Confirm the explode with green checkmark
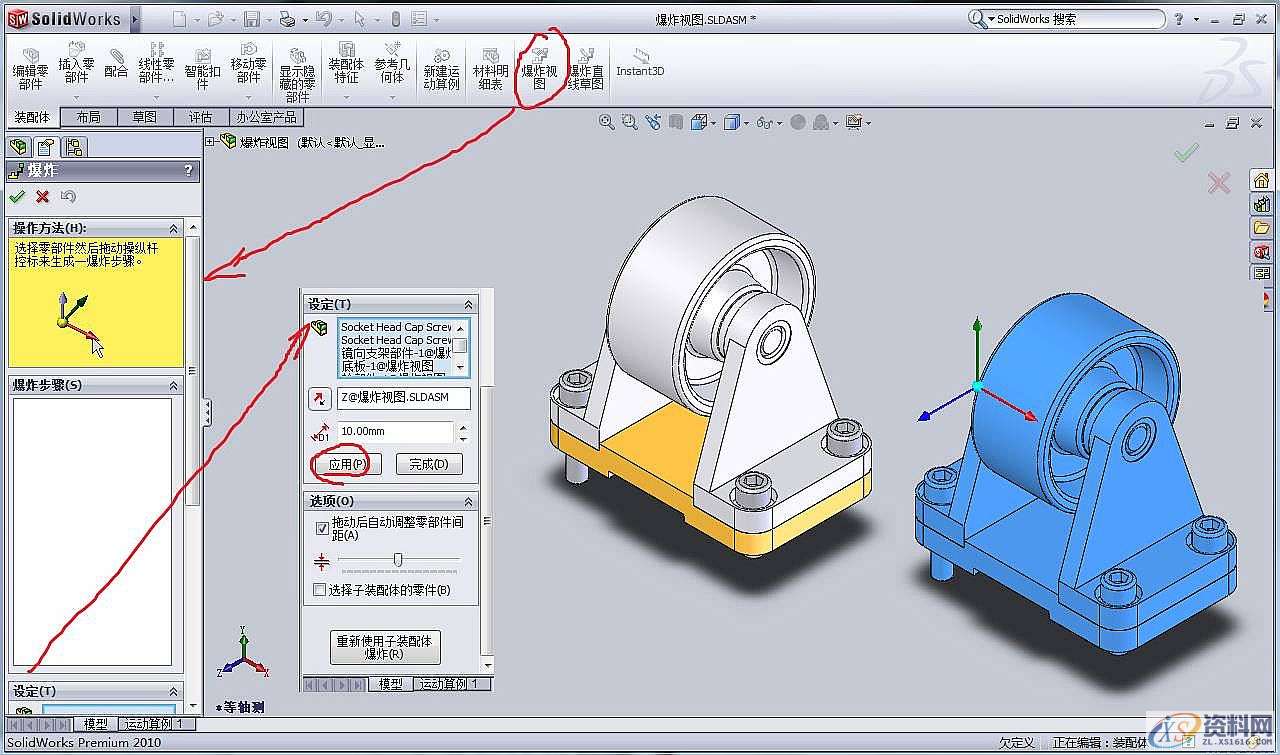 point(16,197)
